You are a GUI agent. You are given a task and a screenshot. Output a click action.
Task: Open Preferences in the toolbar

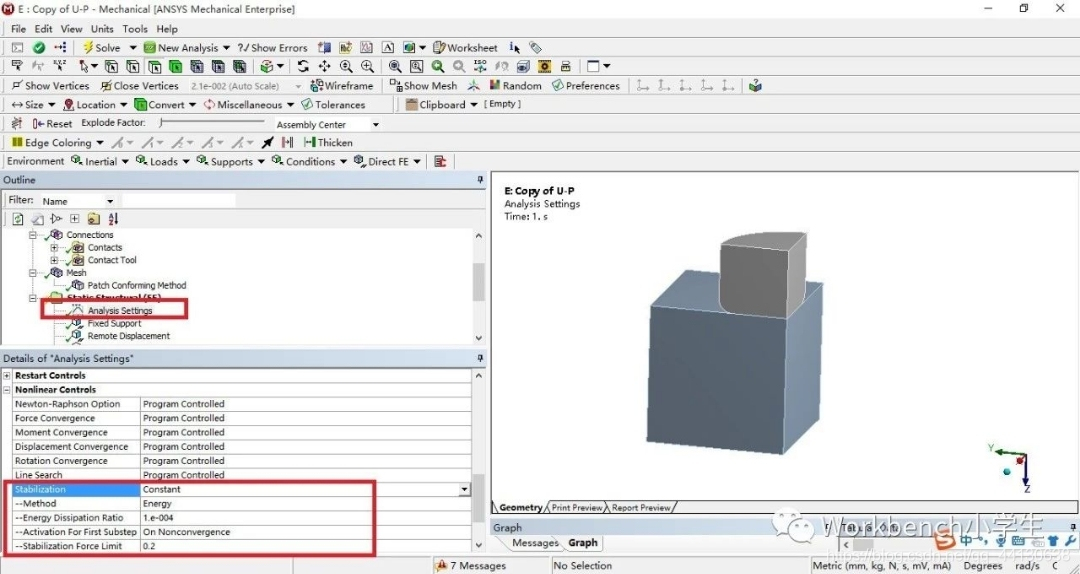click(586, 86)
